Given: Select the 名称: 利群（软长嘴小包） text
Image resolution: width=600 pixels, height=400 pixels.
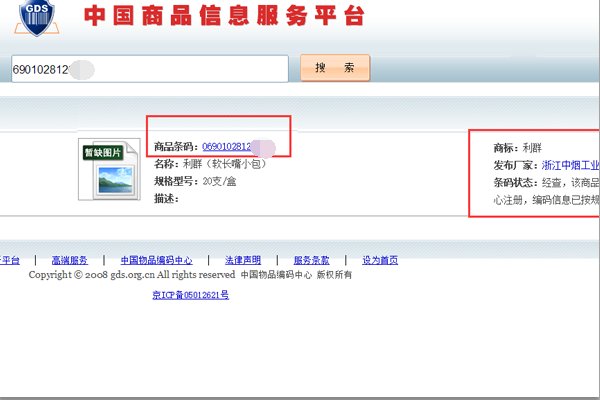Looking at the screenshot, I should [x=210, y=164].
